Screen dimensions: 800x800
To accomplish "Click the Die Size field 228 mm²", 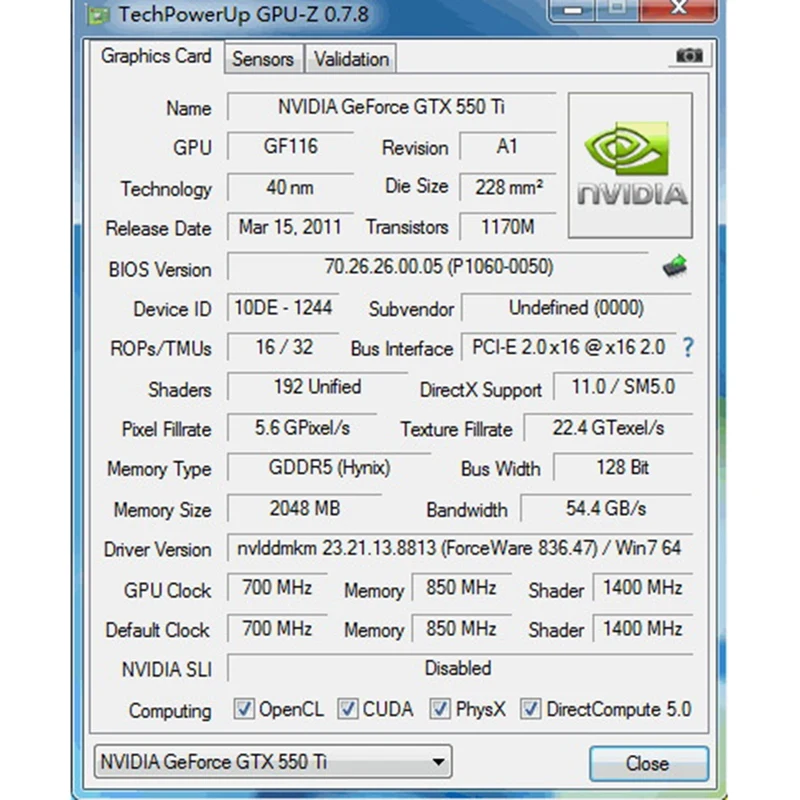I will click(507, 187).
